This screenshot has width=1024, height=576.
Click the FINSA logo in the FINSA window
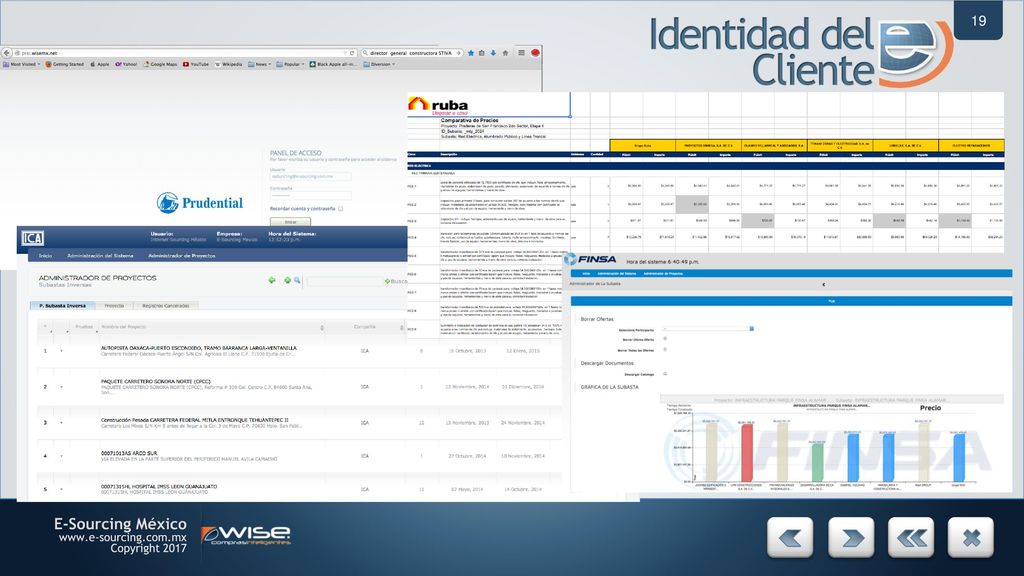click(x=590, y=259)
